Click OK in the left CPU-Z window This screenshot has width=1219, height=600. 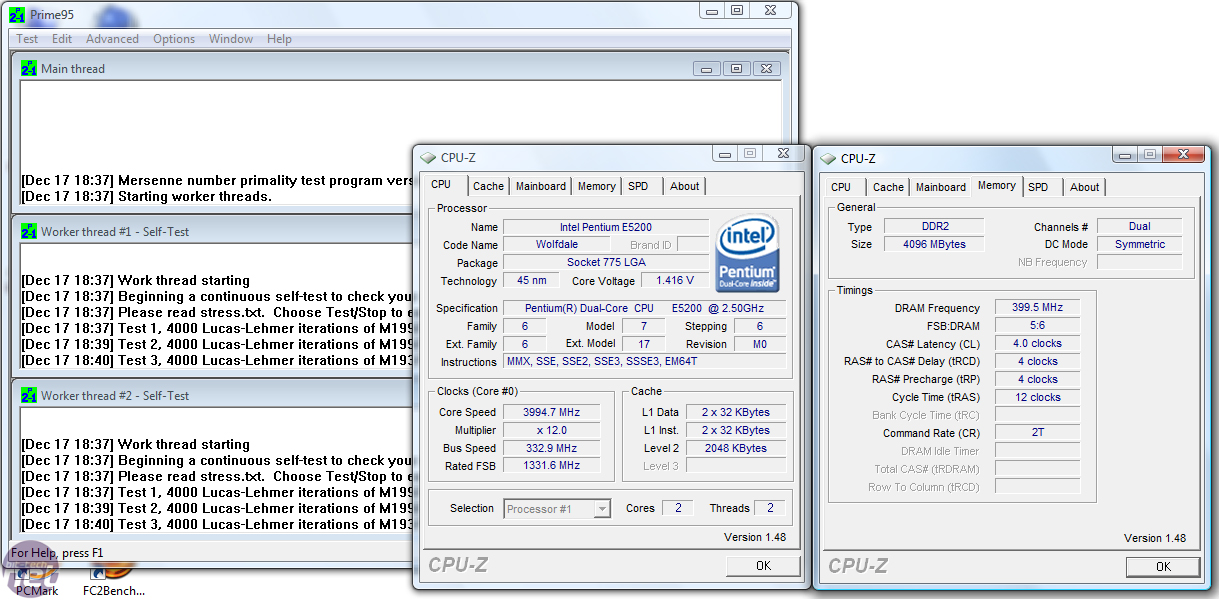click(x=763, y=566)
